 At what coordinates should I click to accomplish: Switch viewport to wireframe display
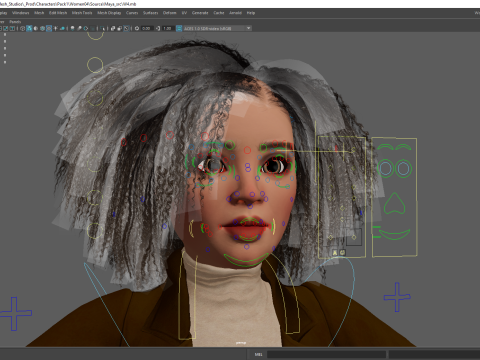tap(22, 28)
